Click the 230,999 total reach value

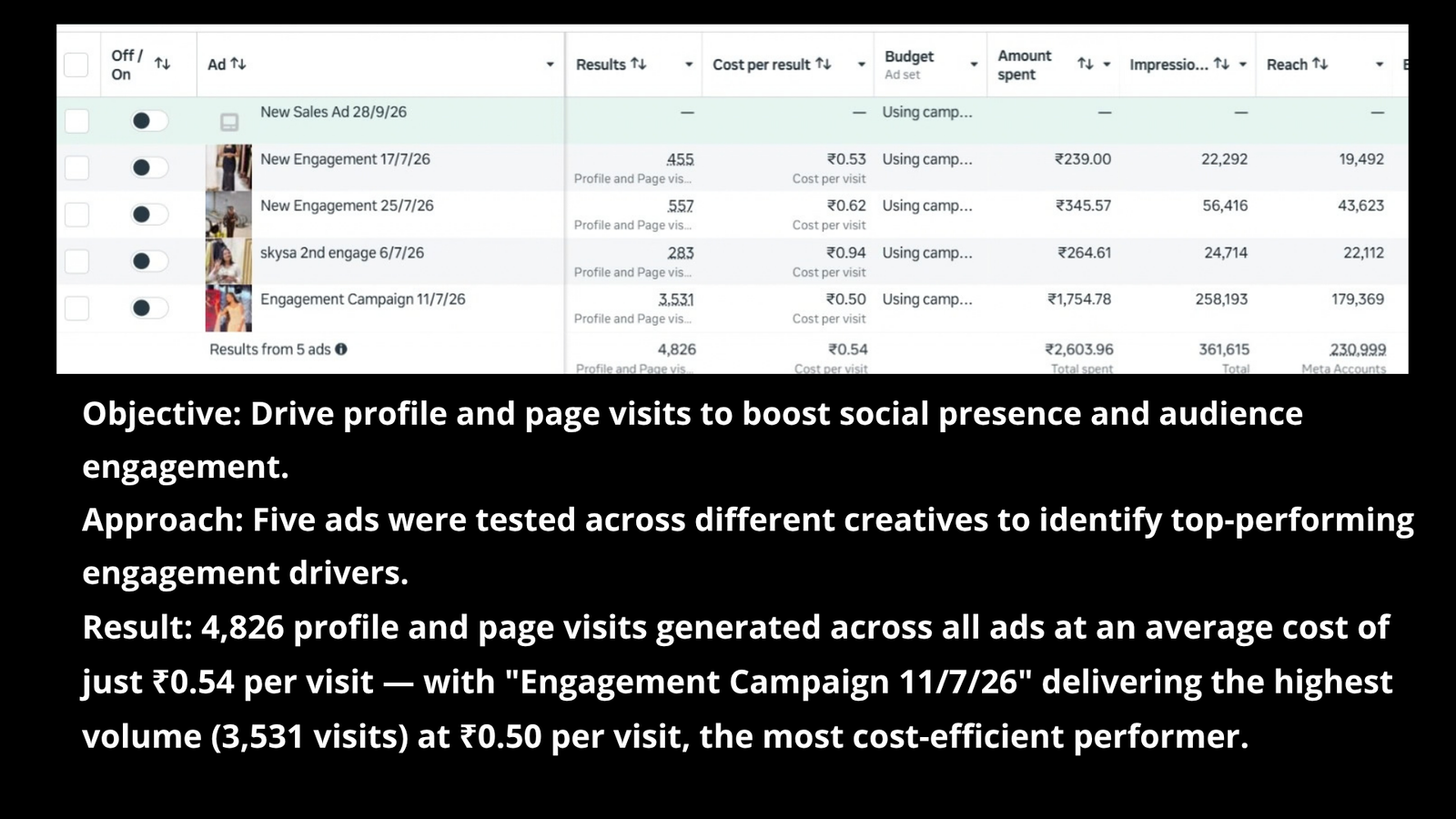coord(1358,349)
